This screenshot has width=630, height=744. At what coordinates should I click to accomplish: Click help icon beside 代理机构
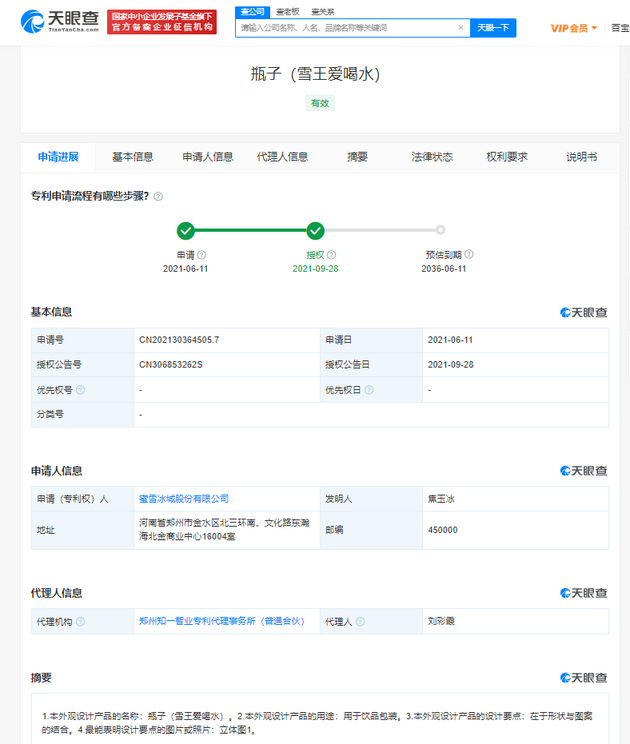81,622
